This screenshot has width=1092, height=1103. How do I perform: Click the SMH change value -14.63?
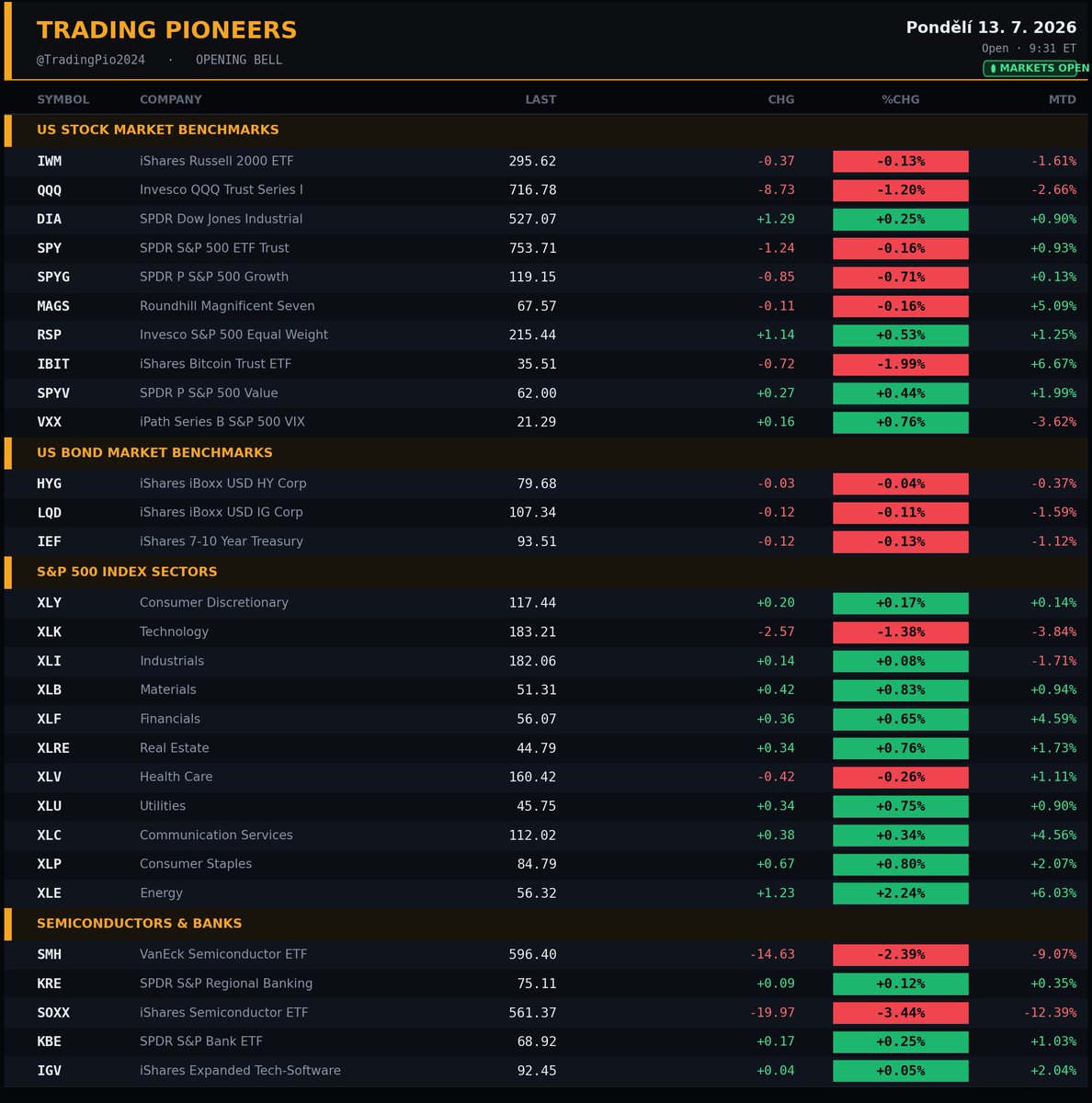pyautogui.click(x=772, y=955)
